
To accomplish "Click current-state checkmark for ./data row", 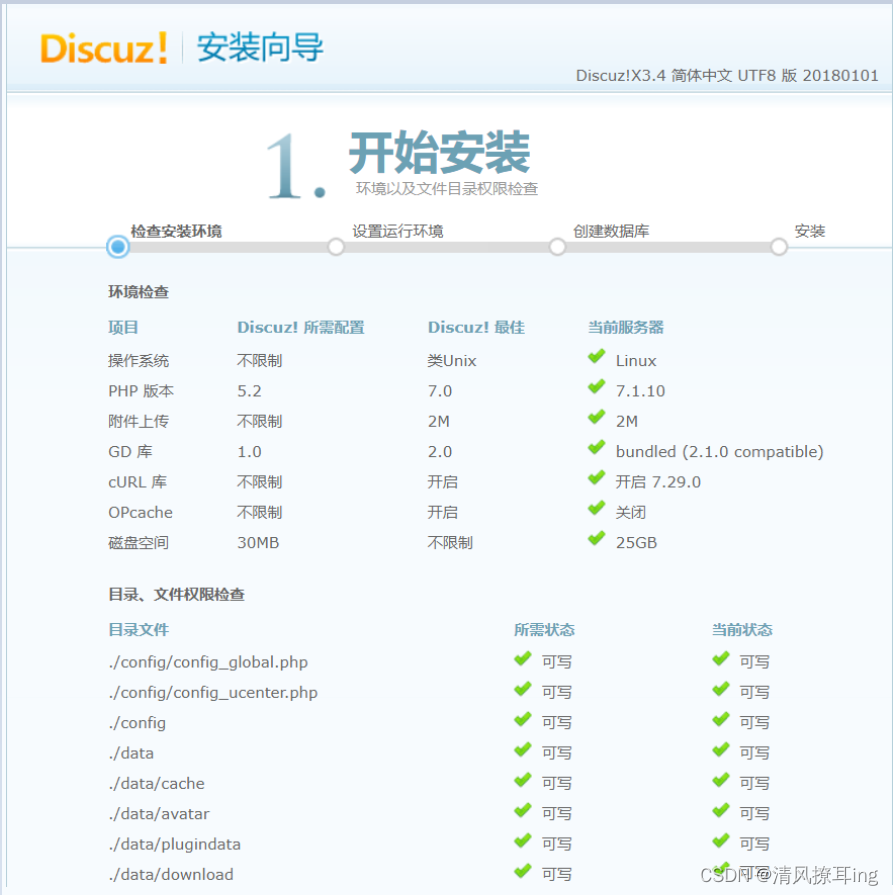I will tap(721, 749).
